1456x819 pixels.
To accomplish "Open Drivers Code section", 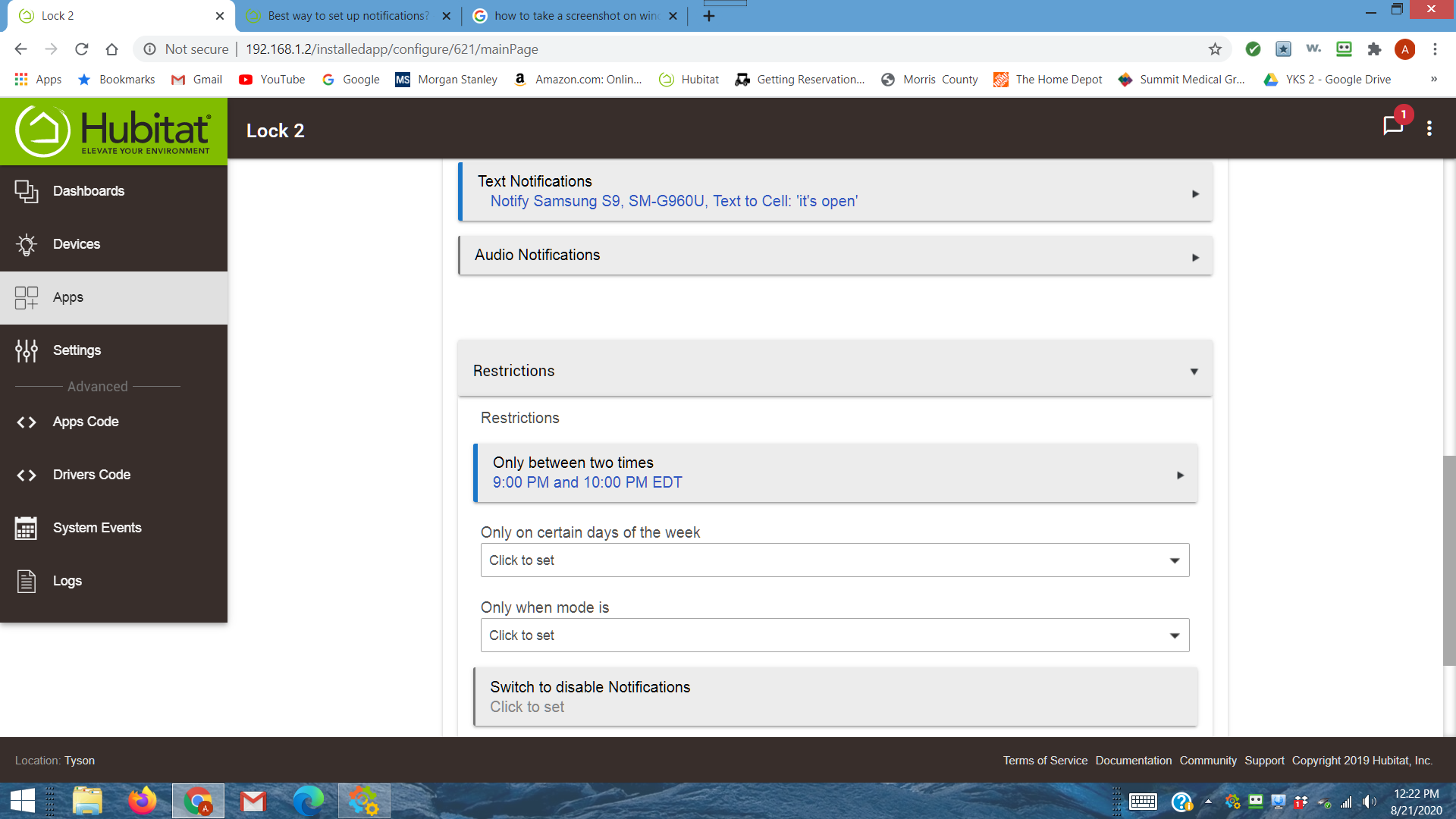I will pos(91,474).
